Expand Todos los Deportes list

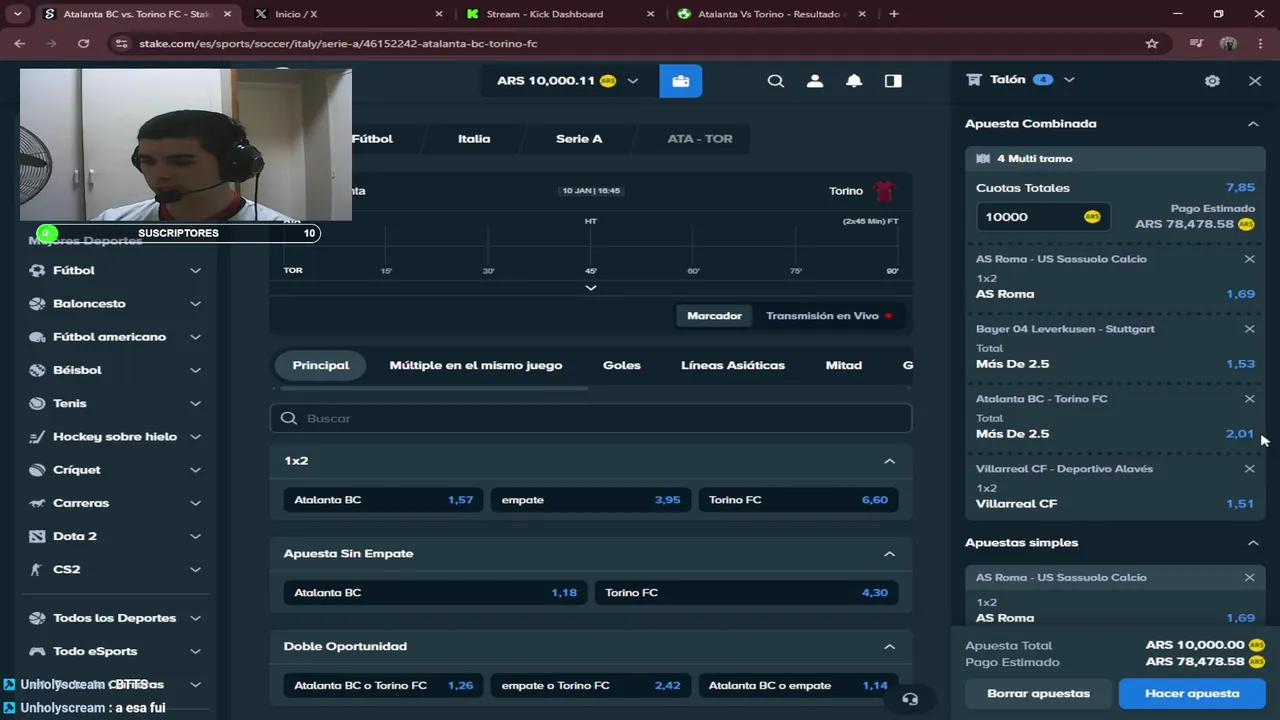click(x=195, y=618)
